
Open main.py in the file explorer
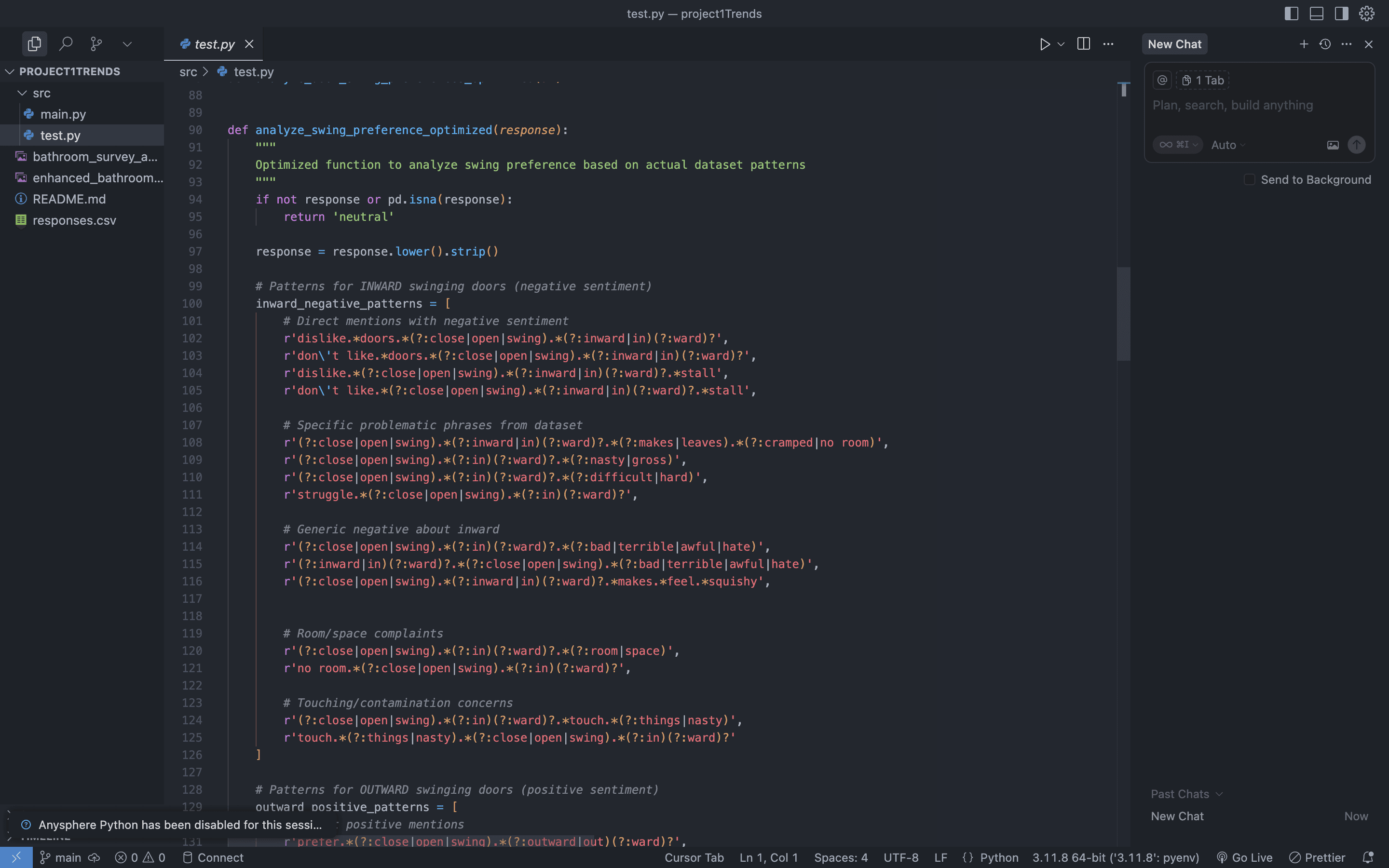[x=63, y=114]
